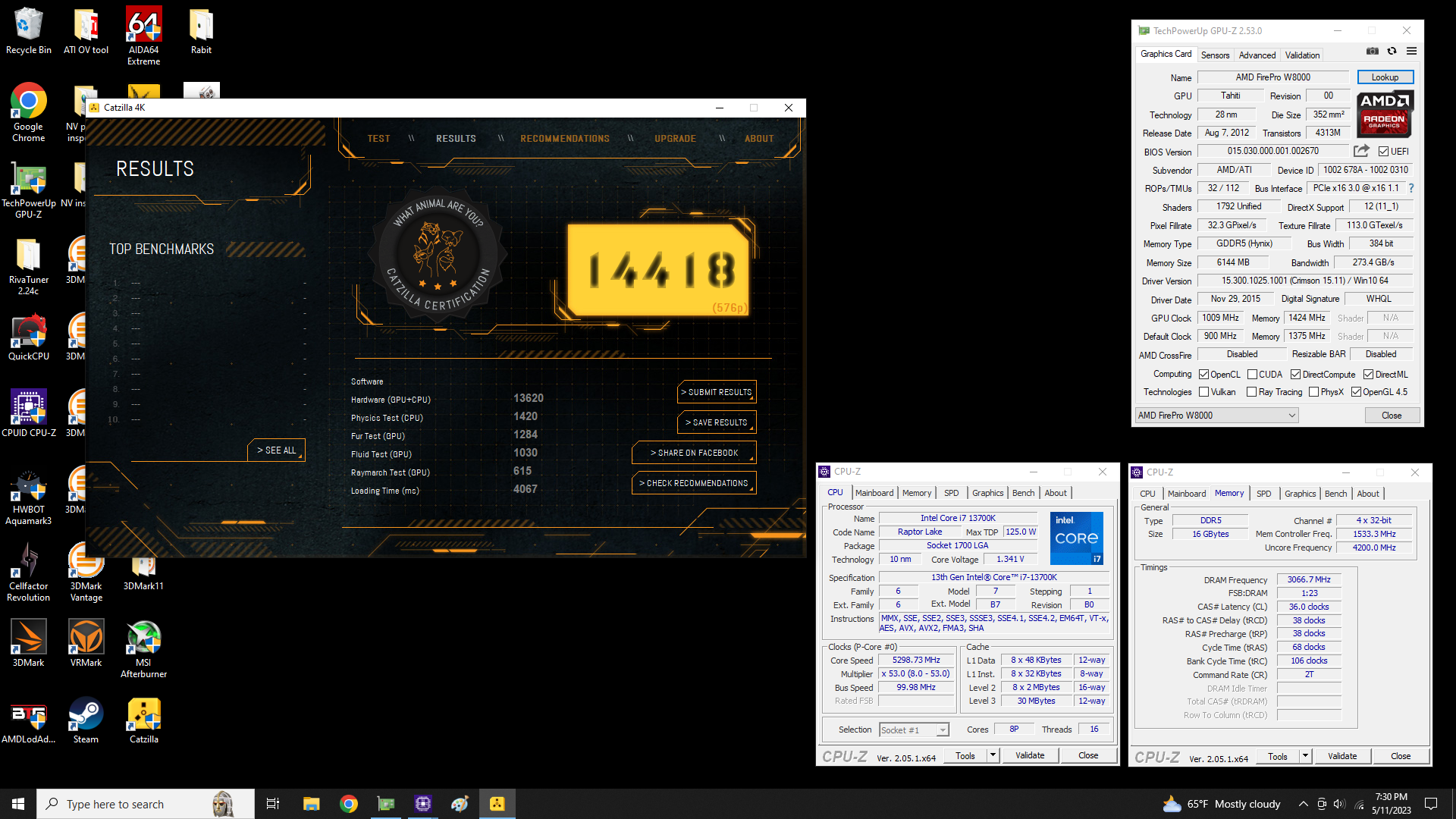Open Steam desktop shortcut

86,720
